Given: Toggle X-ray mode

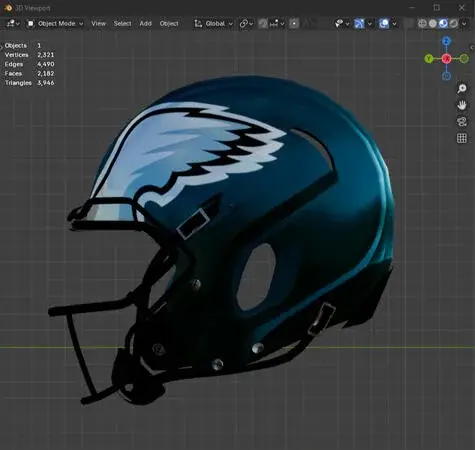Looking at the screenshot, I should click(408, 23).
